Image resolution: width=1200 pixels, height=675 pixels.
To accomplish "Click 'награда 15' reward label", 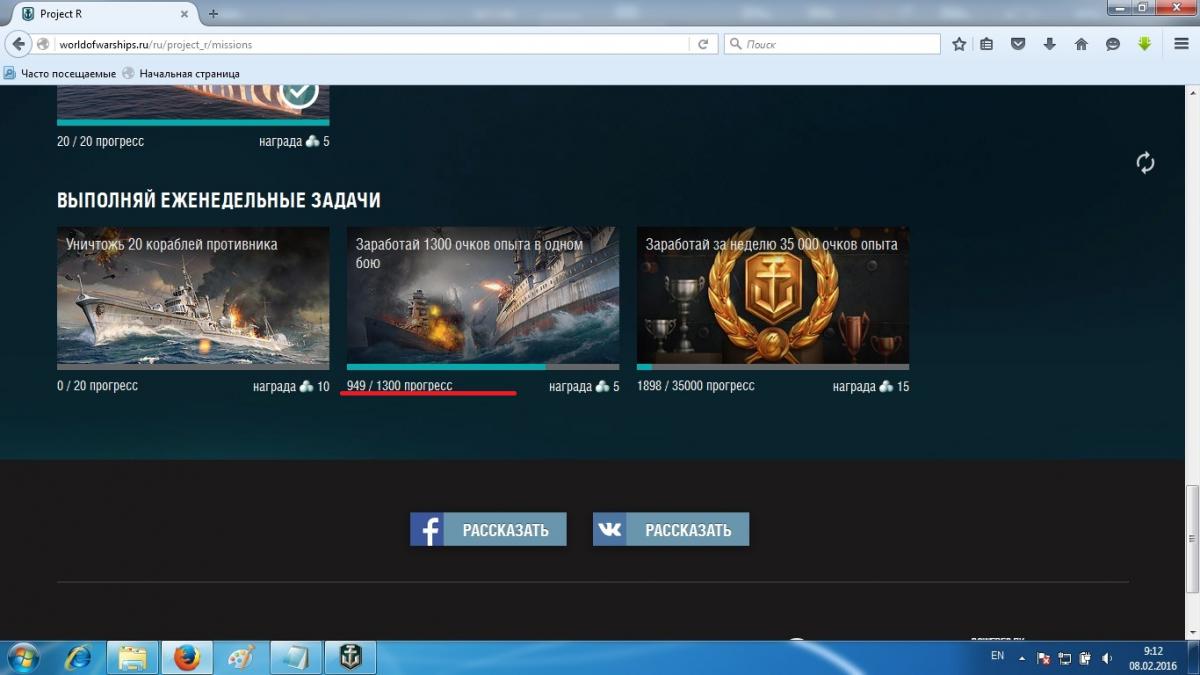I will click(x=871, y=387).
